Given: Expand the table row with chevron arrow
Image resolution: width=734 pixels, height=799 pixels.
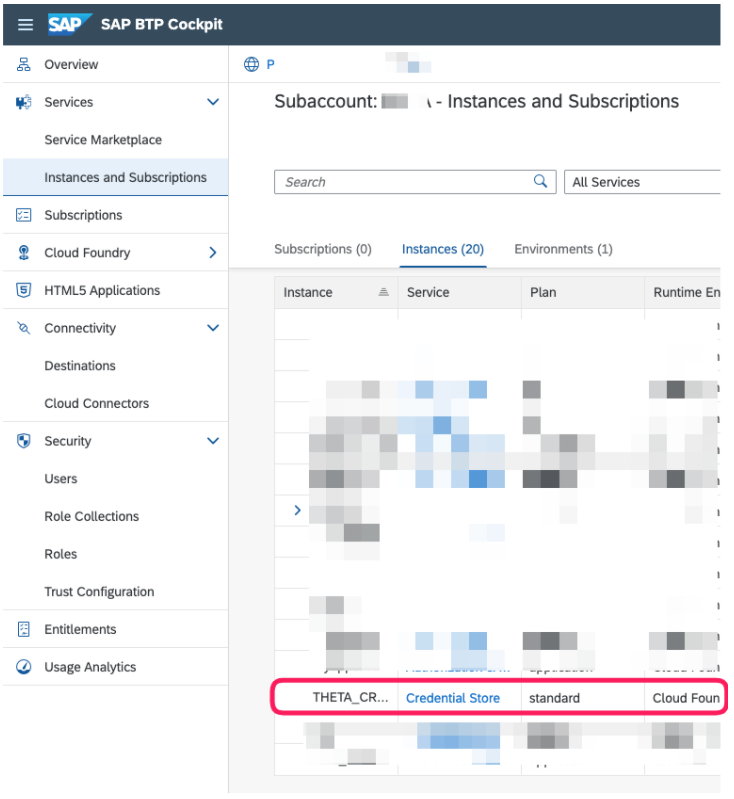Looking at the screenshot, I should [x=298, y=510].
